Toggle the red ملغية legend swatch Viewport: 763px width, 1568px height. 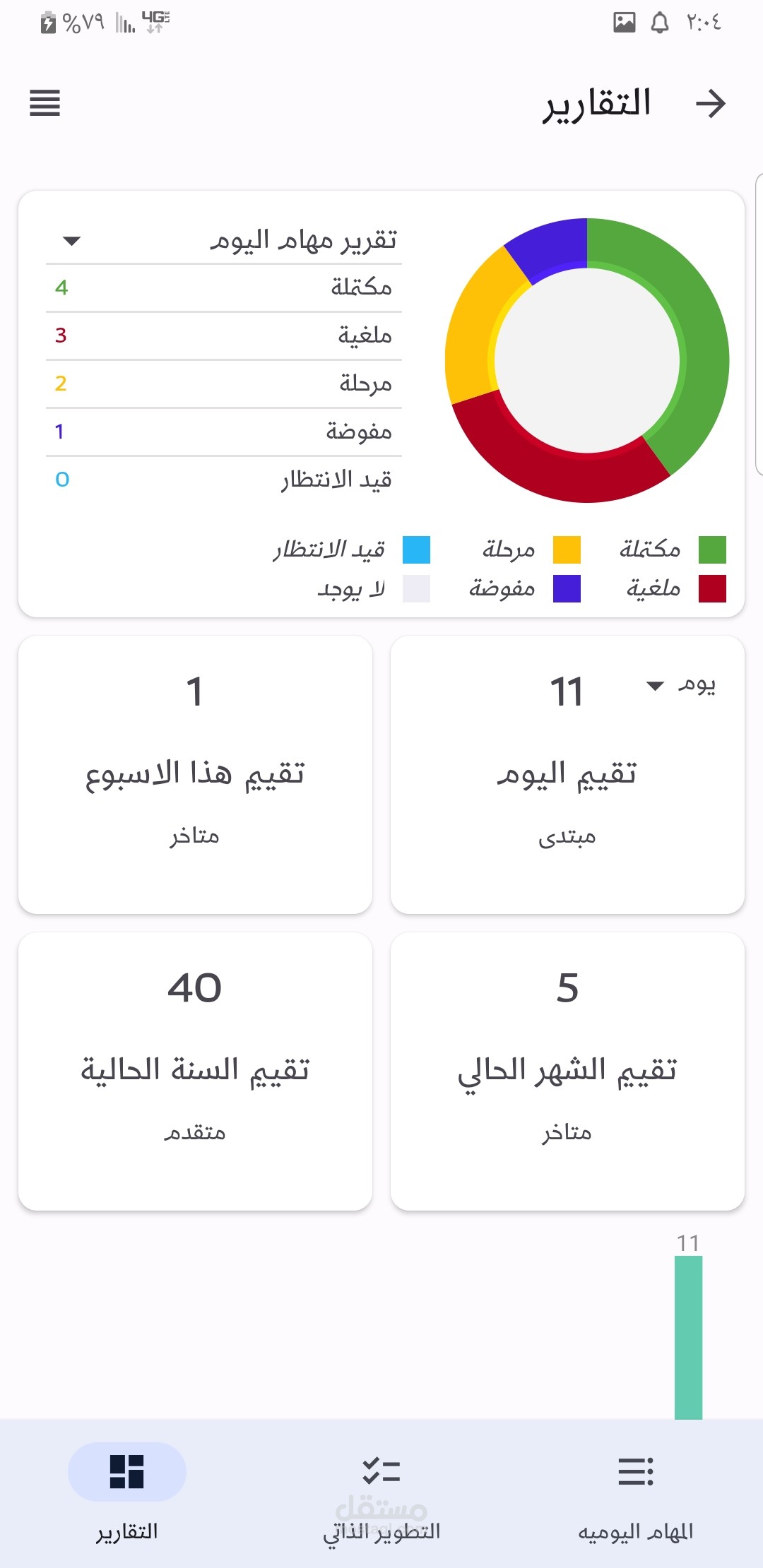(x=712, y=588)
